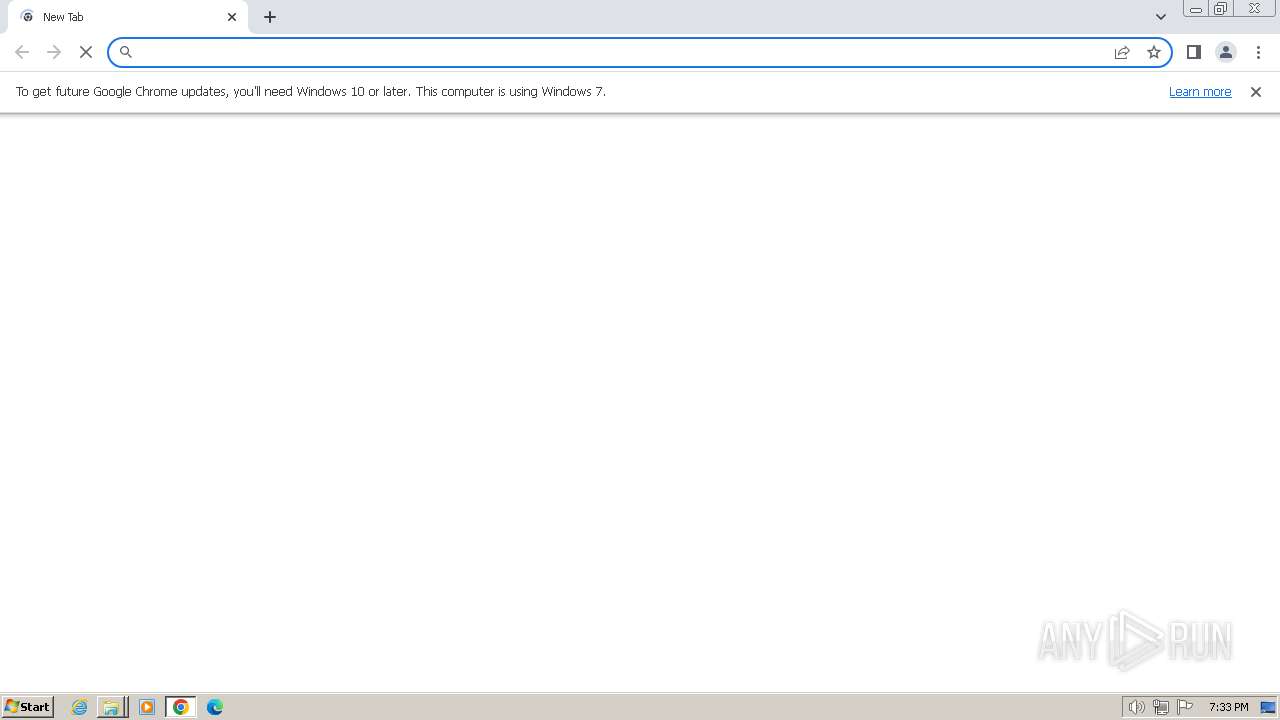Bookmark this tab with star icon
This screenshot has height=720, width=1280.
tap(1154, 52)
